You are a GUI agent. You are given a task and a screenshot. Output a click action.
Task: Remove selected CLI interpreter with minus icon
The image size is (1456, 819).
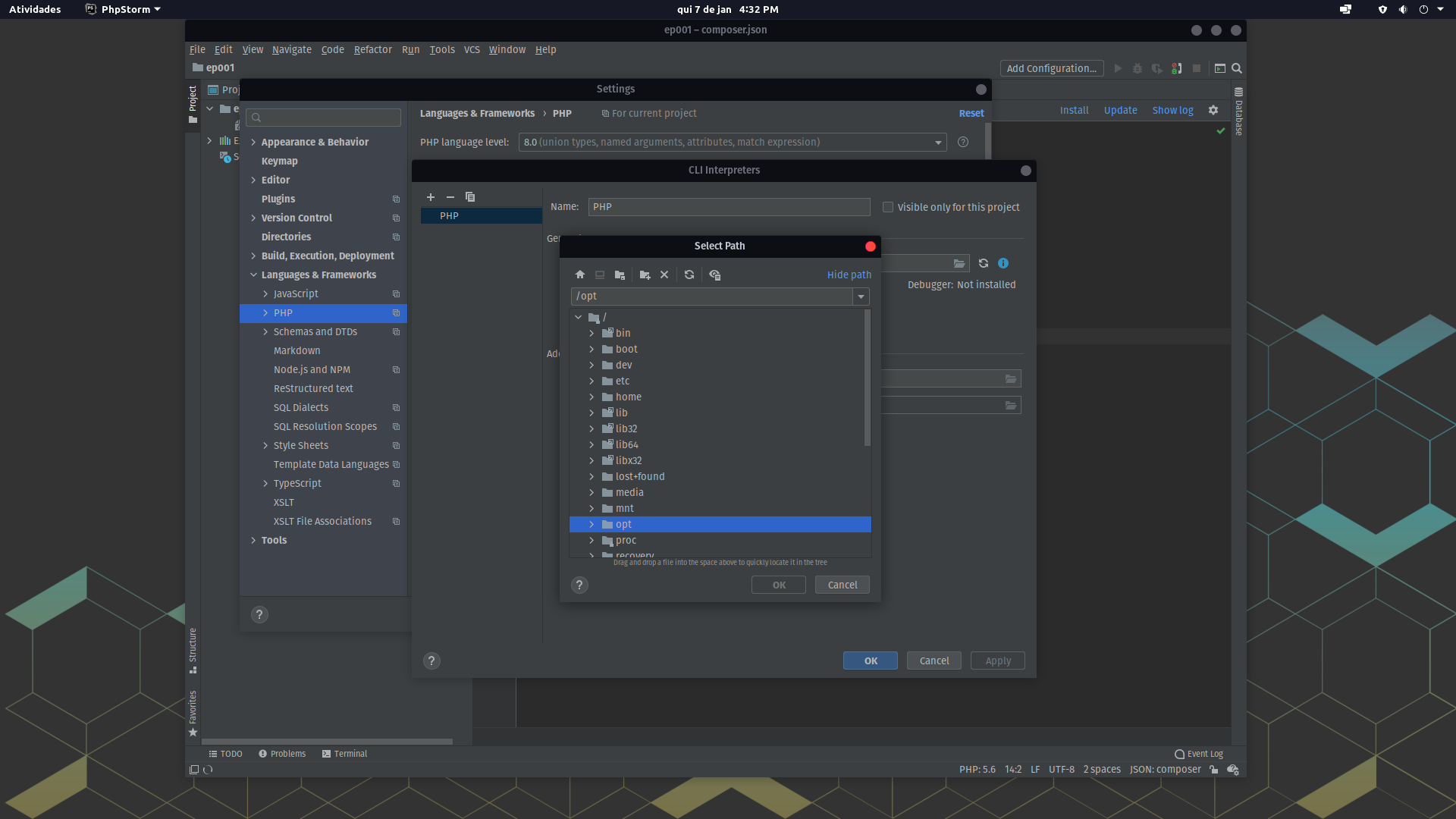[x=450, y=197]
